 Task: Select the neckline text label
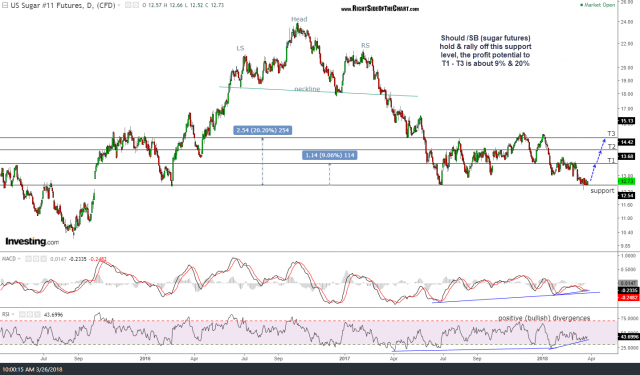pos(307,89)
